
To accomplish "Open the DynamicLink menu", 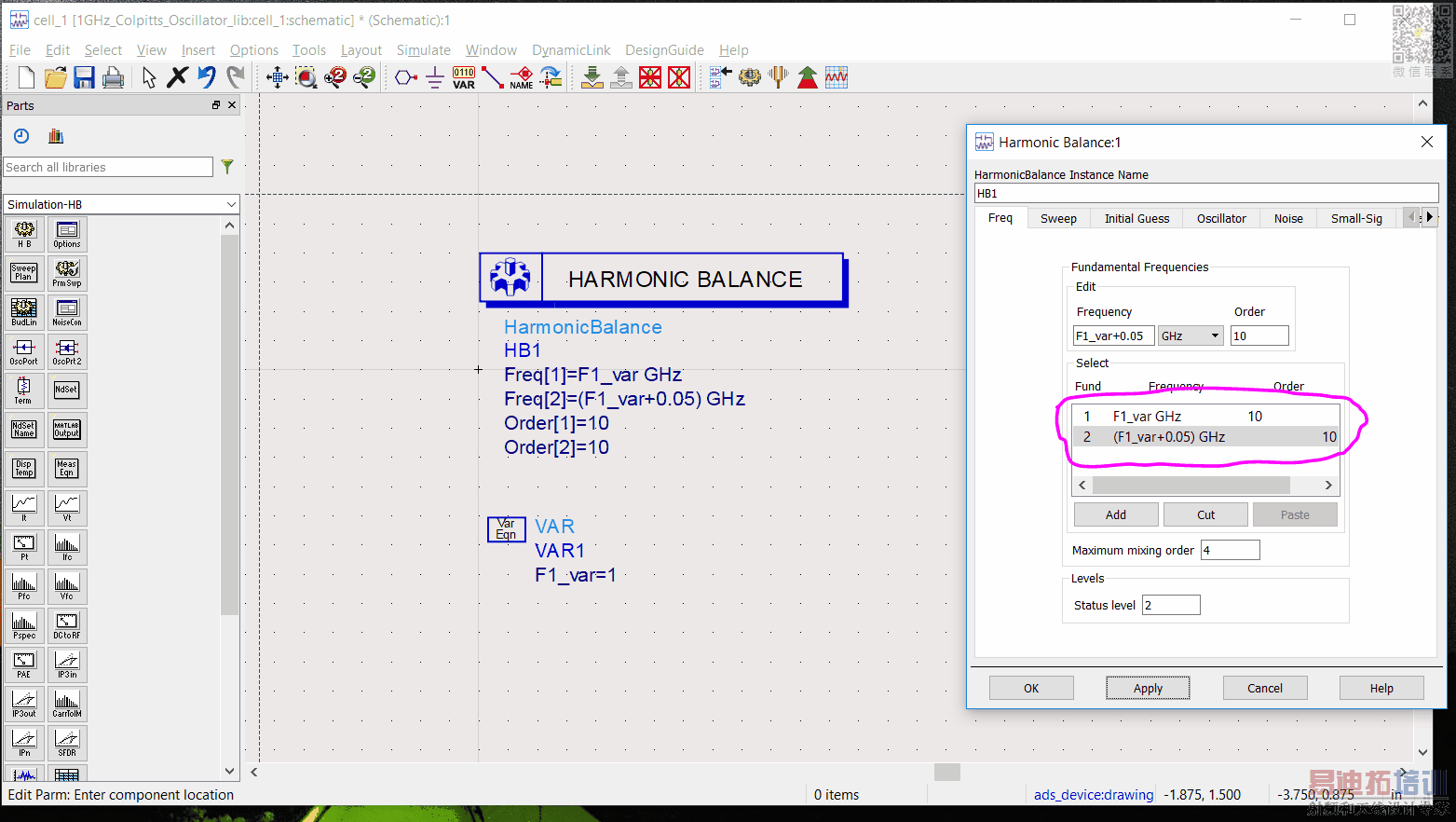I will tap(571, 50).
